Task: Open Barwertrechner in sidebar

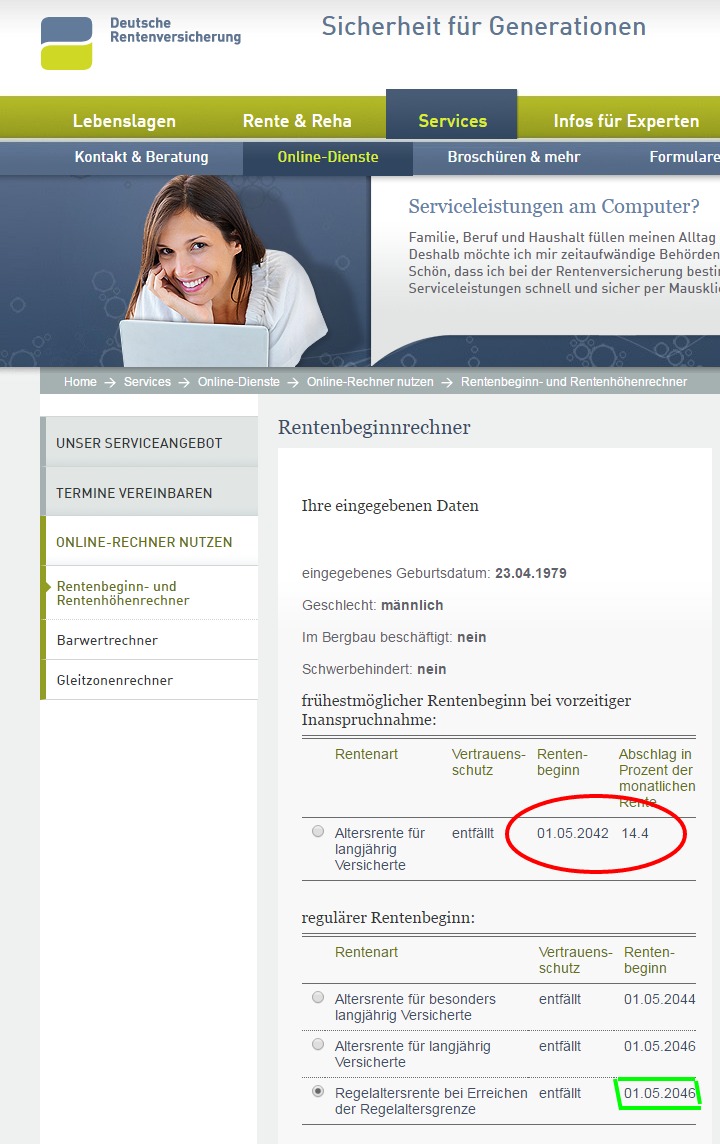Action: coord(107,640)
